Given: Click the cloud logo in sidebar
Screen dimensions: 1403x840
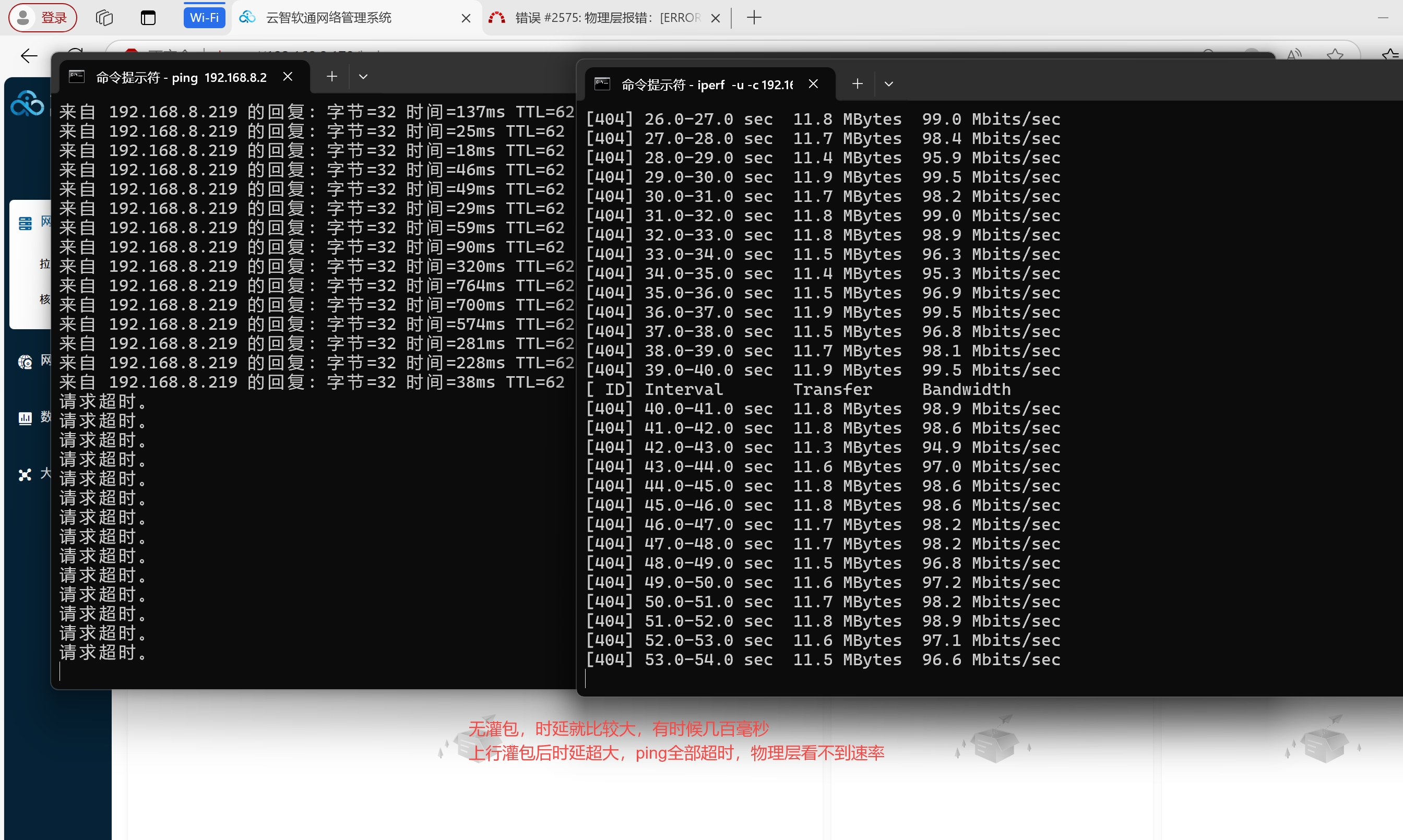Looking at the screenshot, I should coord(27,104).
